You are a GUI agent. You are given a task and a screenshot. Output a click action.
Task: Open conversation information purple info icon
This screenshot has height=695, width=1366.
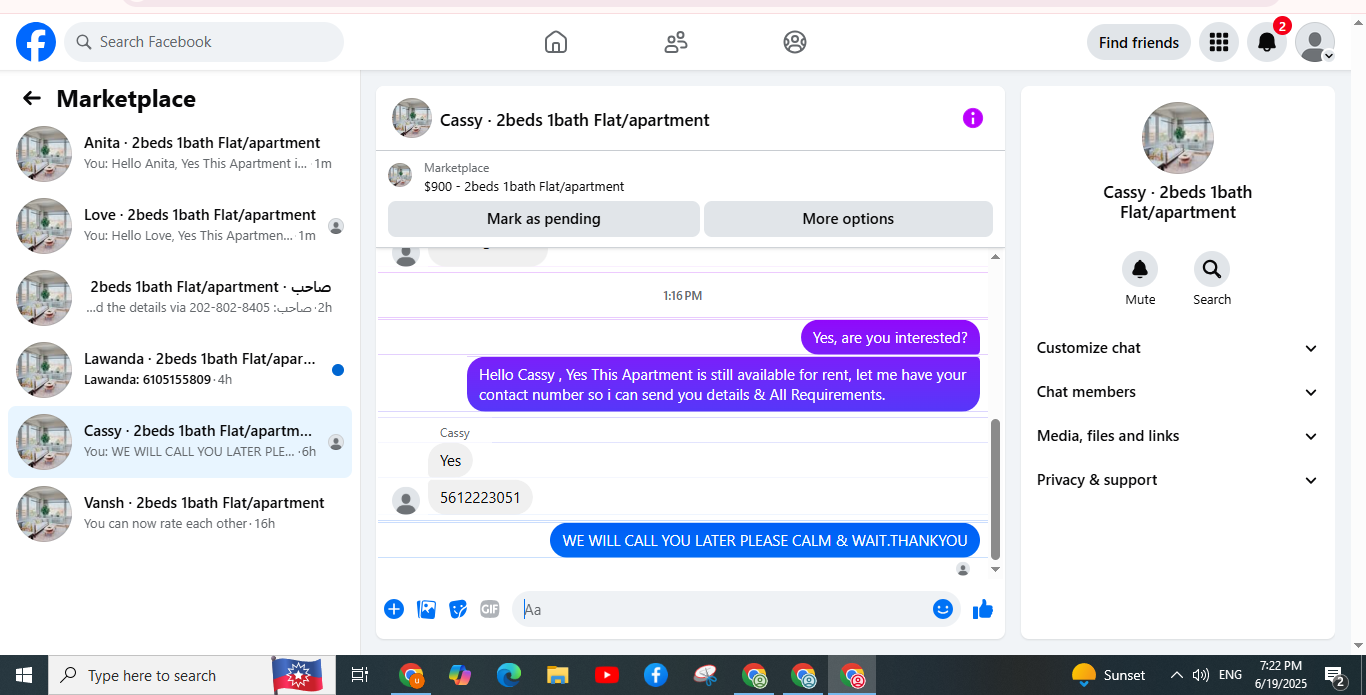(973, 118)
